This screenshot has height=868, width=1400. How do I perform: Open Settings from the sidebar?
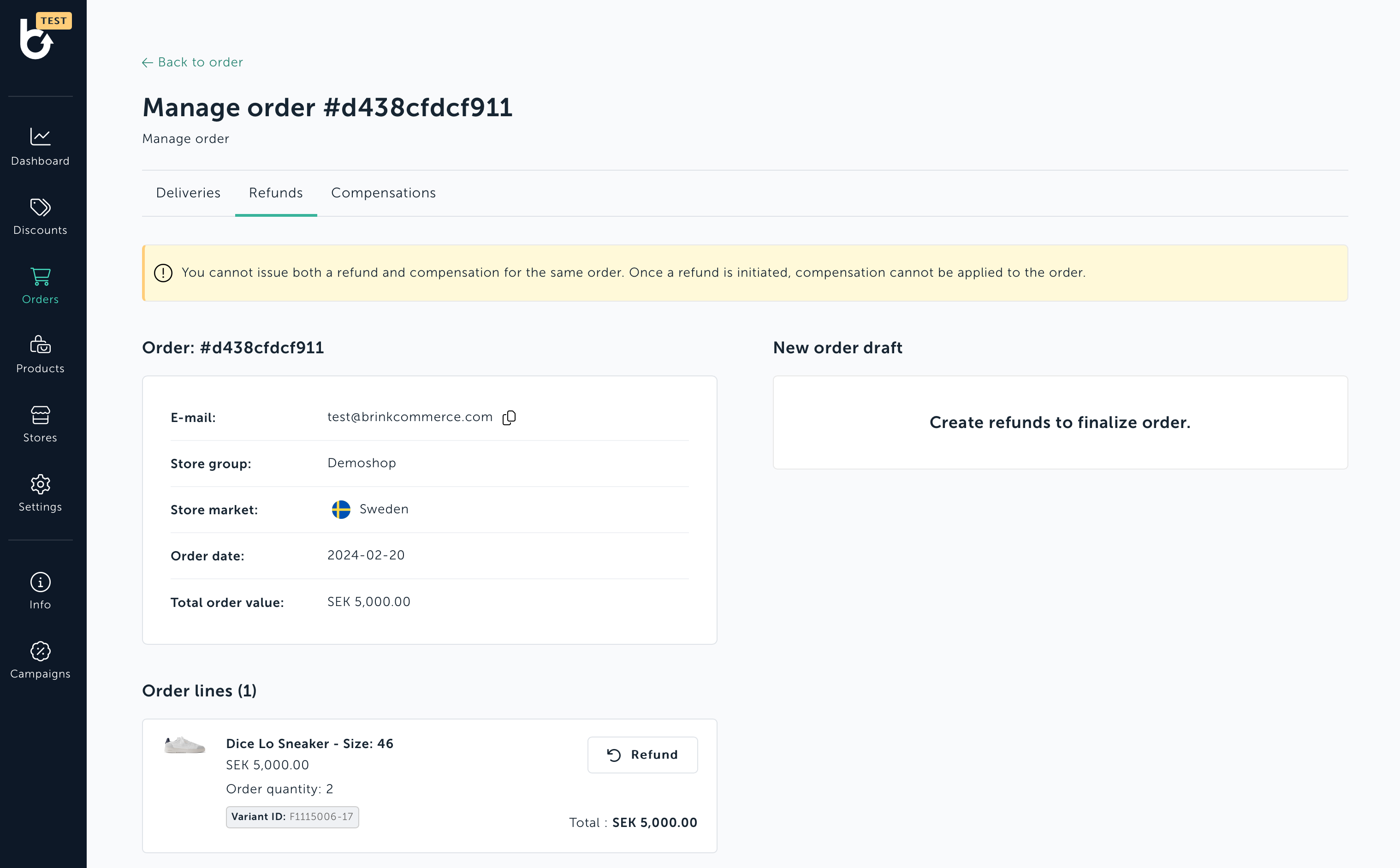click(x=40, y=493)
